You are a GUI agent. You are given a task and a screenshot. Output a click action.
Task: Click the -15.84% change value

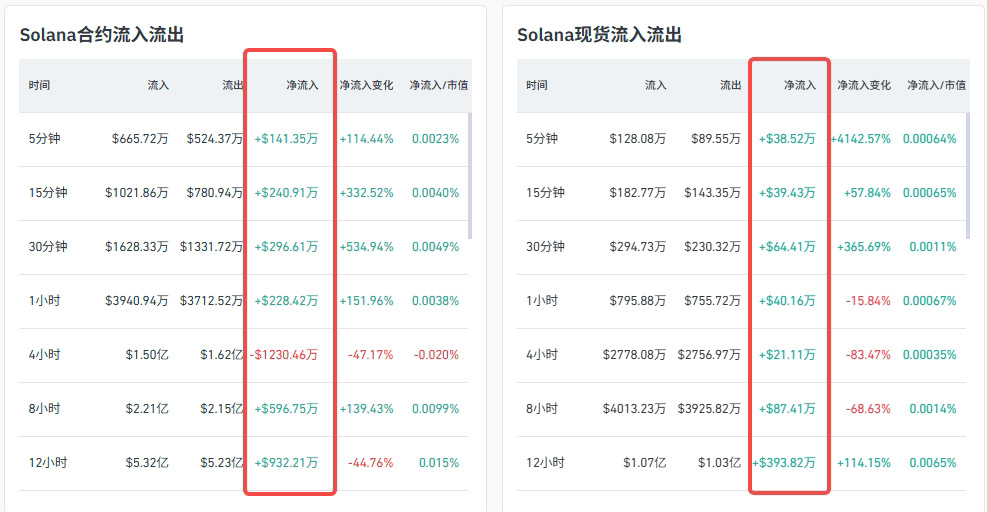pos(868,301)
